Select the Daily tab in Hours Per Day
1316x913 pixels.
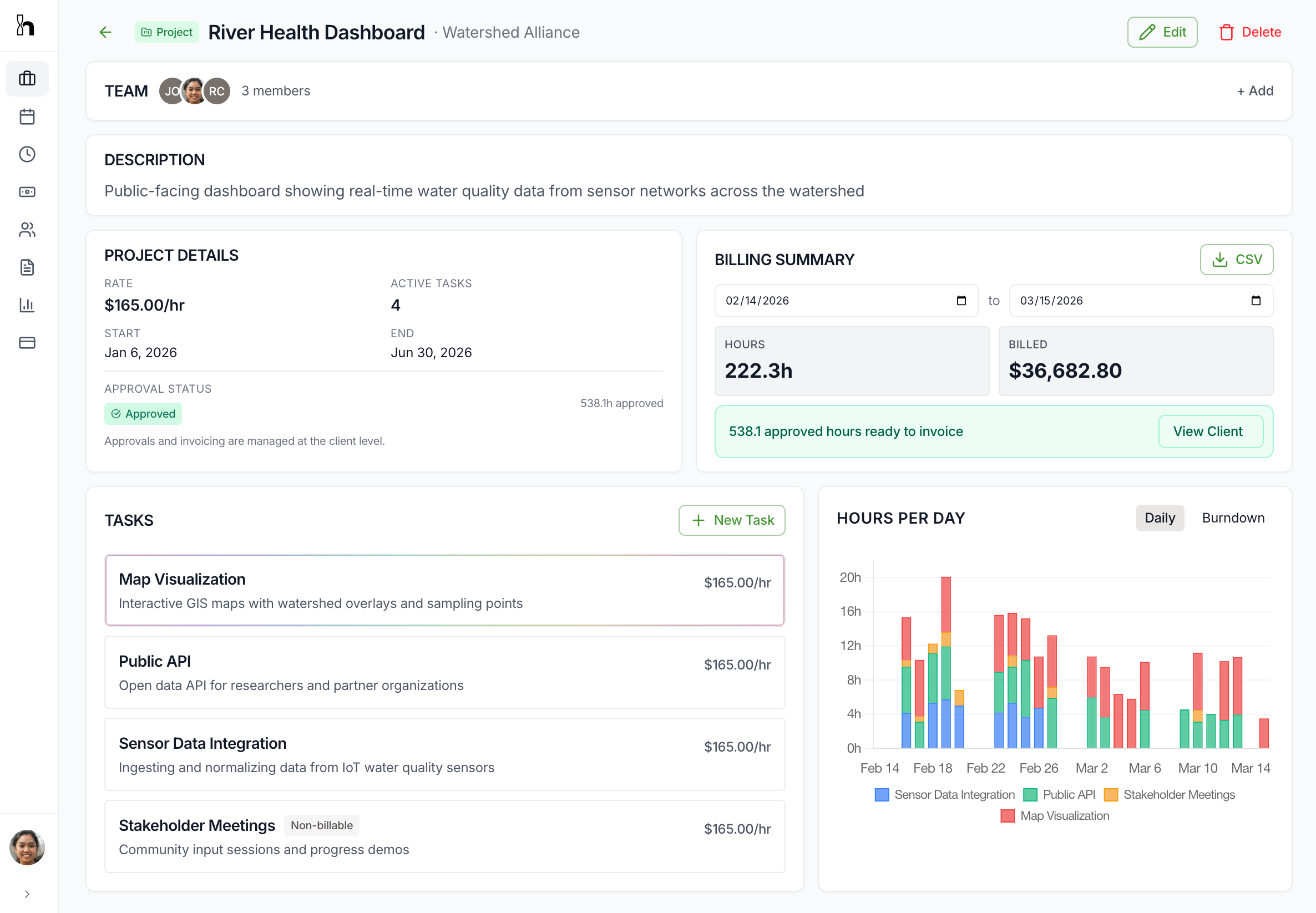click(x=1160, y=518)
